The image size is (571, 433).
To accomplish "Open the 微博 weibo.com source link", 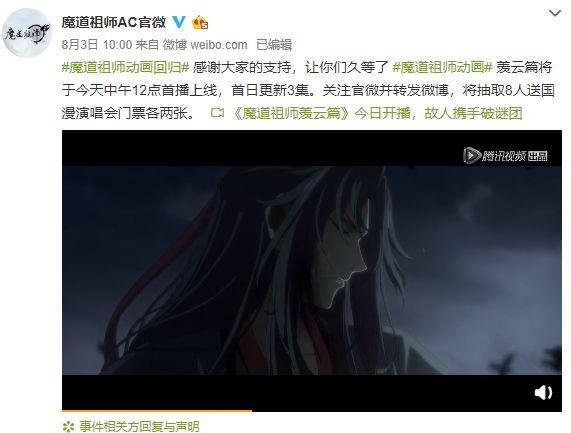I will pyautogui.click(x=205, y=44).
